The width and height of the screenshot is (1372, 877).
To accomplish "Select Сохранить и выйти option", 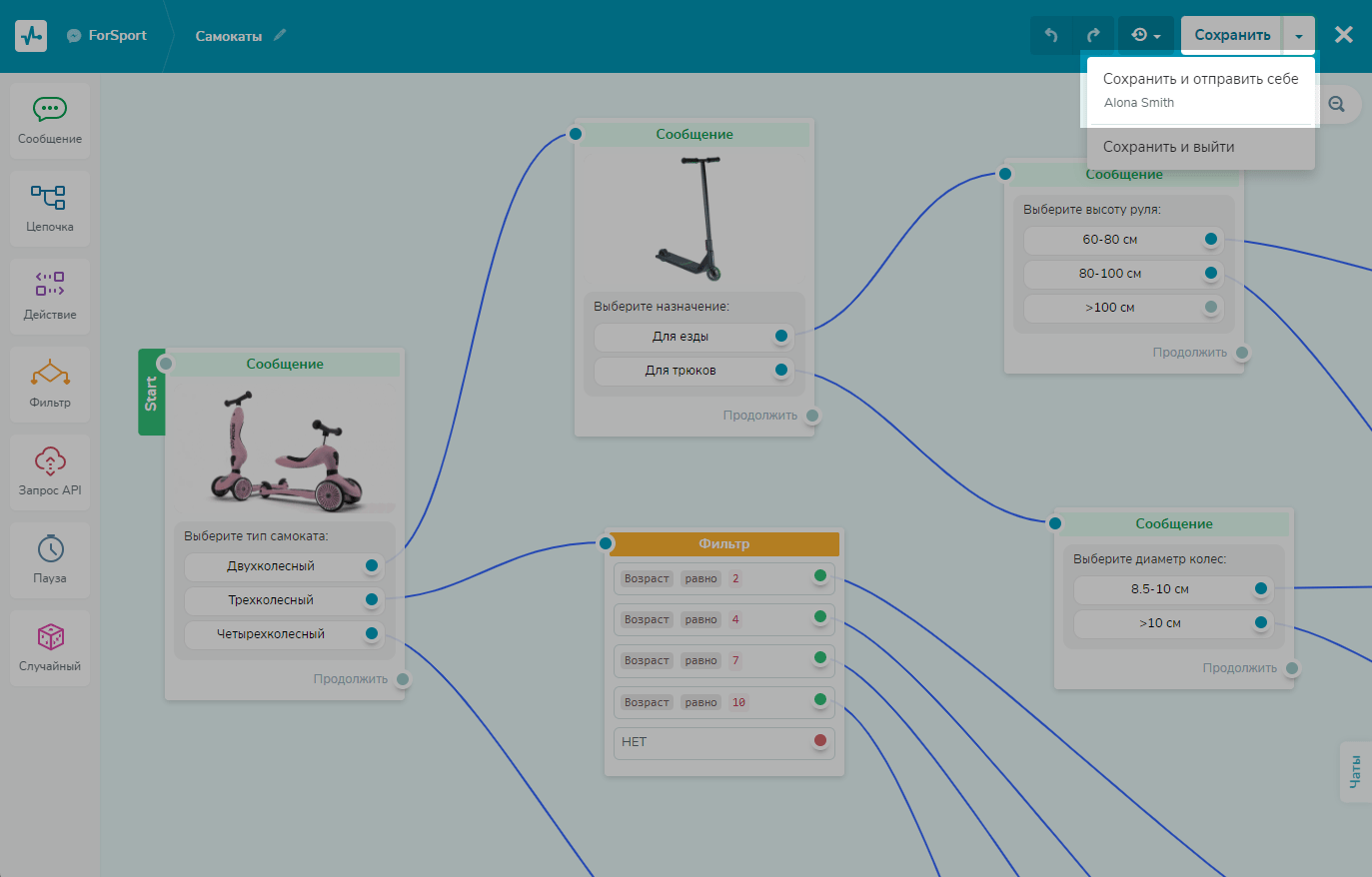I will pos(1168,147).
